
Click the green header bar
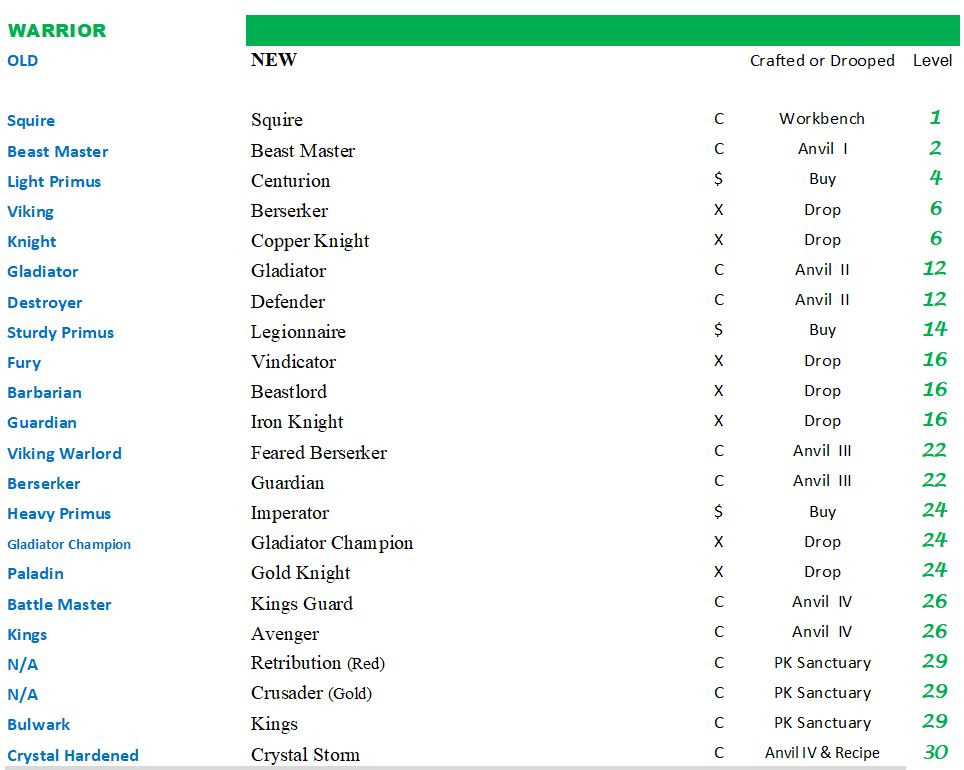pyautogui.click(x=602, y=30)
